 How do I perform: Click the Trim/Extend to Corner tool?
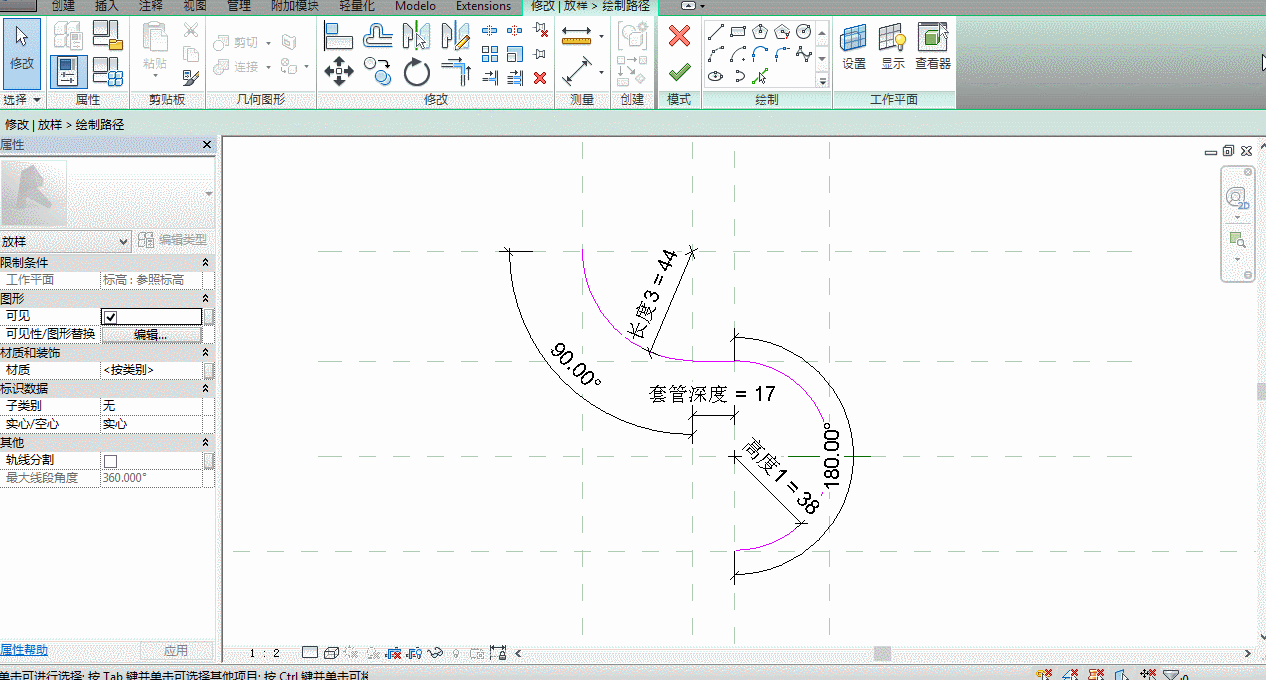point(456,72)
